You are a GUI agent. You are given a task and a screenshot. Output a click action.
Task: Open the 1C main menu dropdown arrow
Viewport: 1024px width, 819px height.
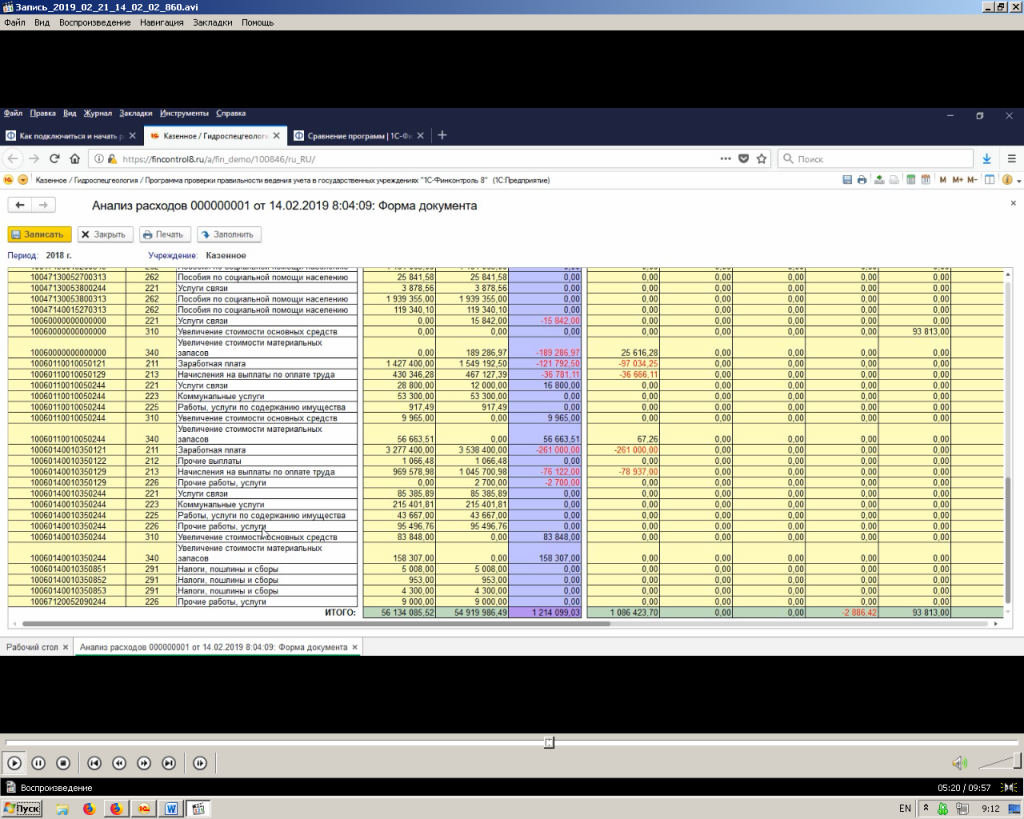[23, 180]
